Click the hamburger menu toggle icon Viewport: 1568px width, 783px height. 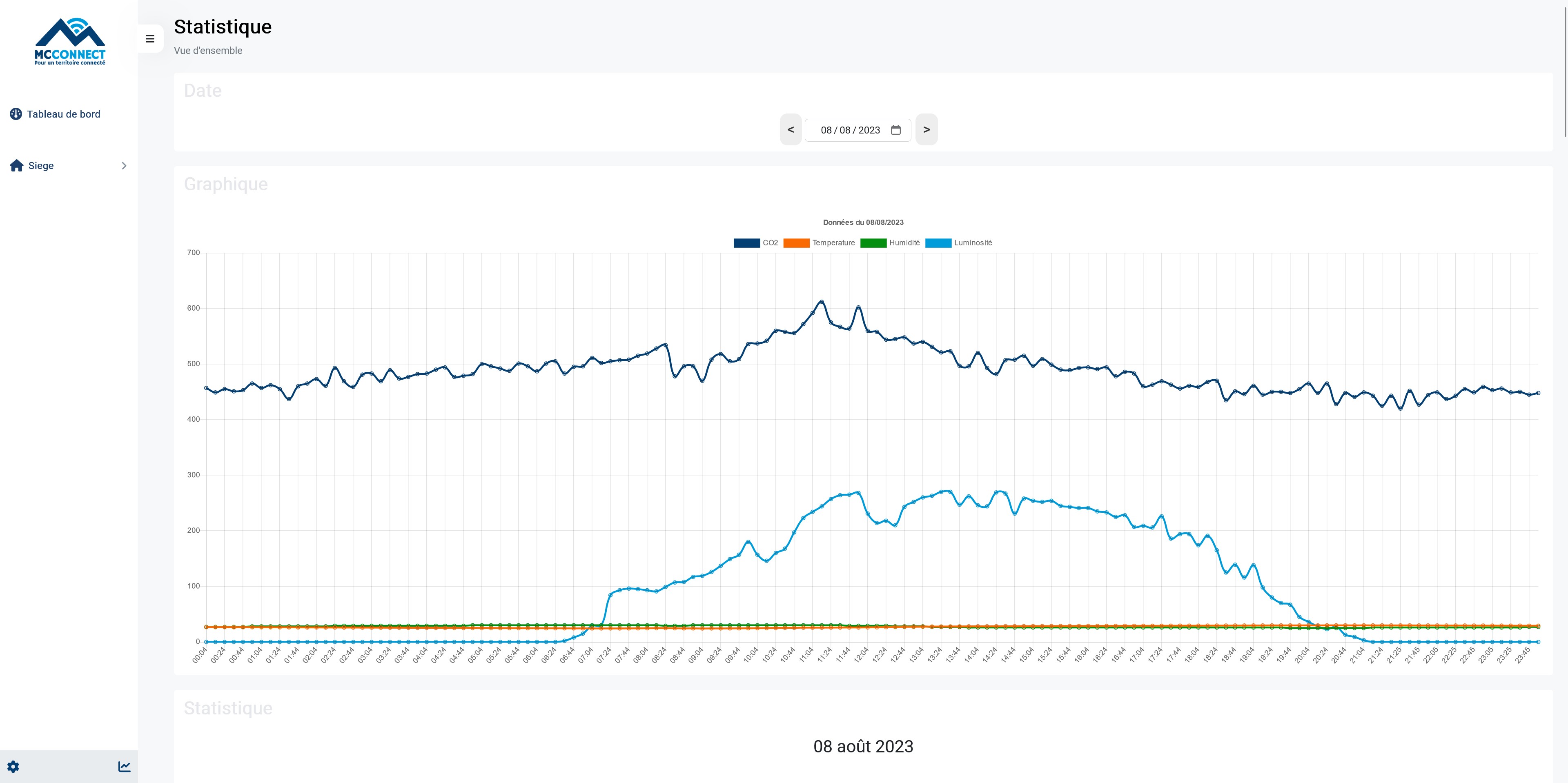pyautogui.click(x=150, y=39)
